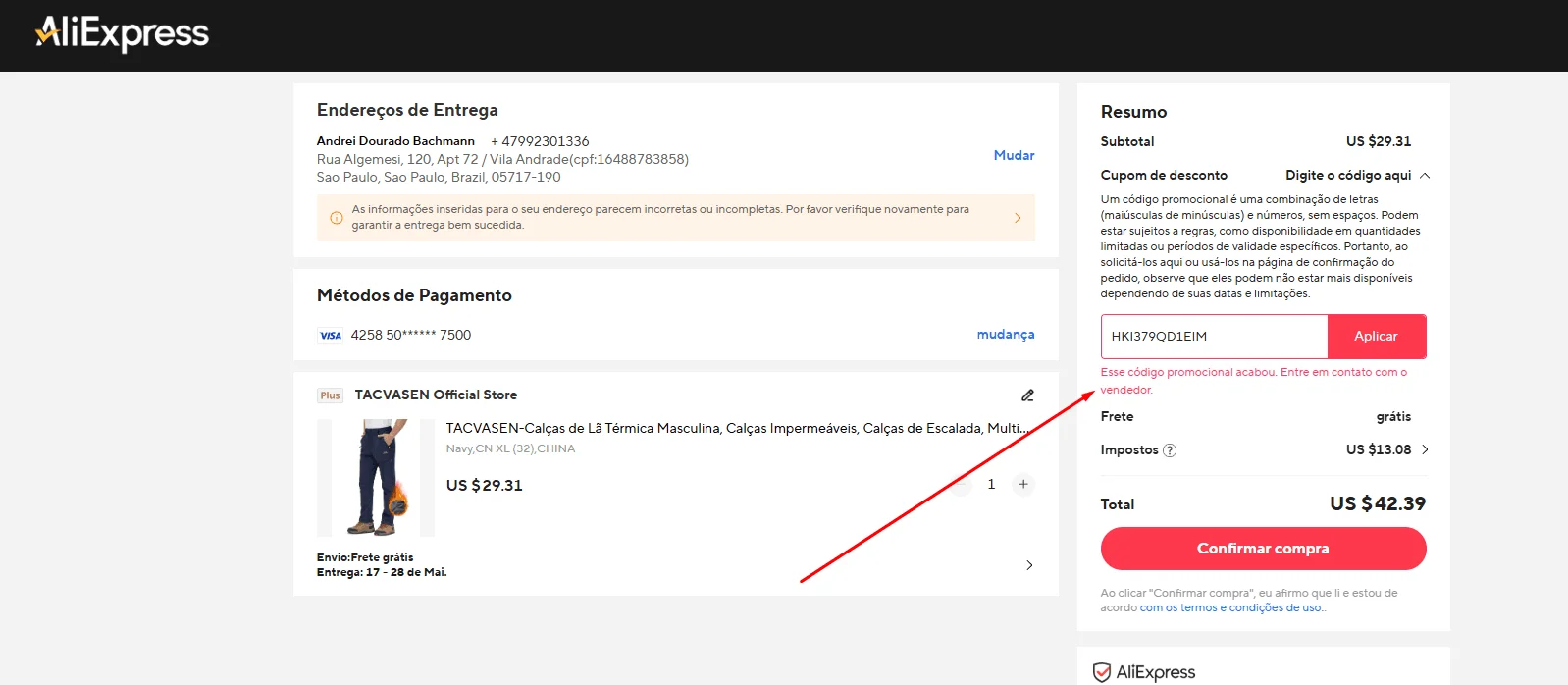Expand the Impostos details arrow
Viewport: 1568px width, 685px height.
point(1425,449)
